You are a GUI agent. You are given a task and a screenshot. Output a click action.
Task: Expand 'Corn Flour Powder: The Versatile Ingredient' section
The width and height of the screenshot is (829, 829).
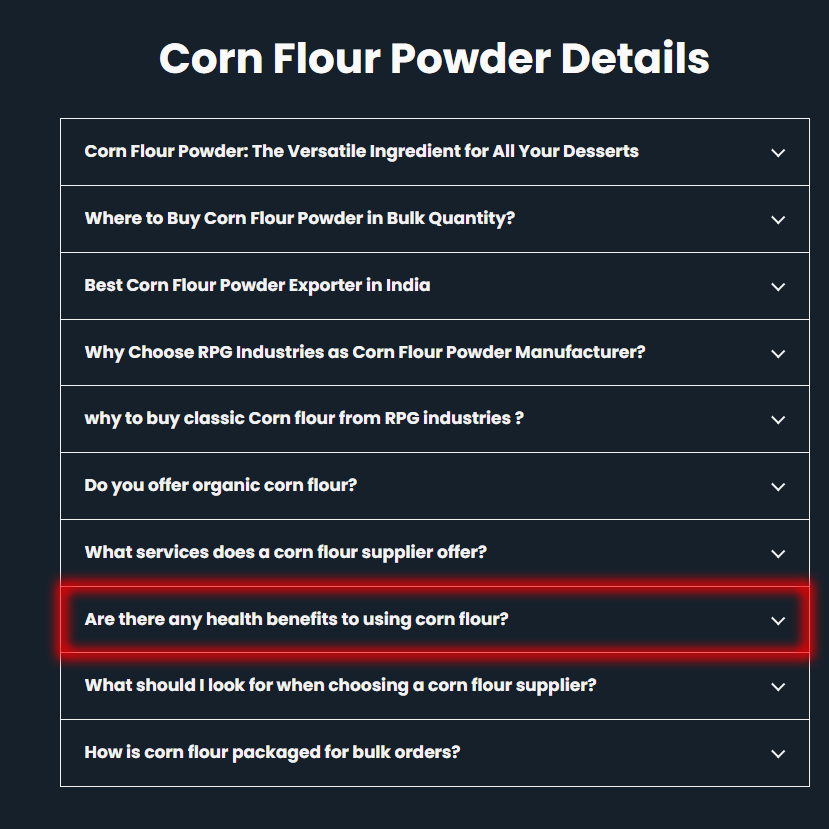pyautogui.click(x=361, y=152)
